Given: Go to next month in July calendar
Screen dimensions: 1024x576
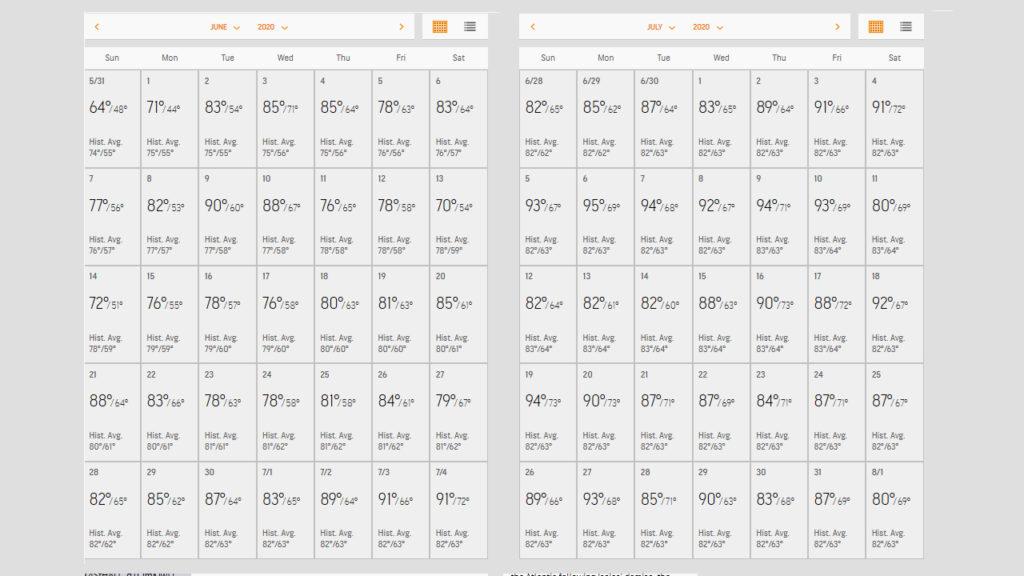Looking at the screenshot, I should pyautogui.click(x=838, y=27).
